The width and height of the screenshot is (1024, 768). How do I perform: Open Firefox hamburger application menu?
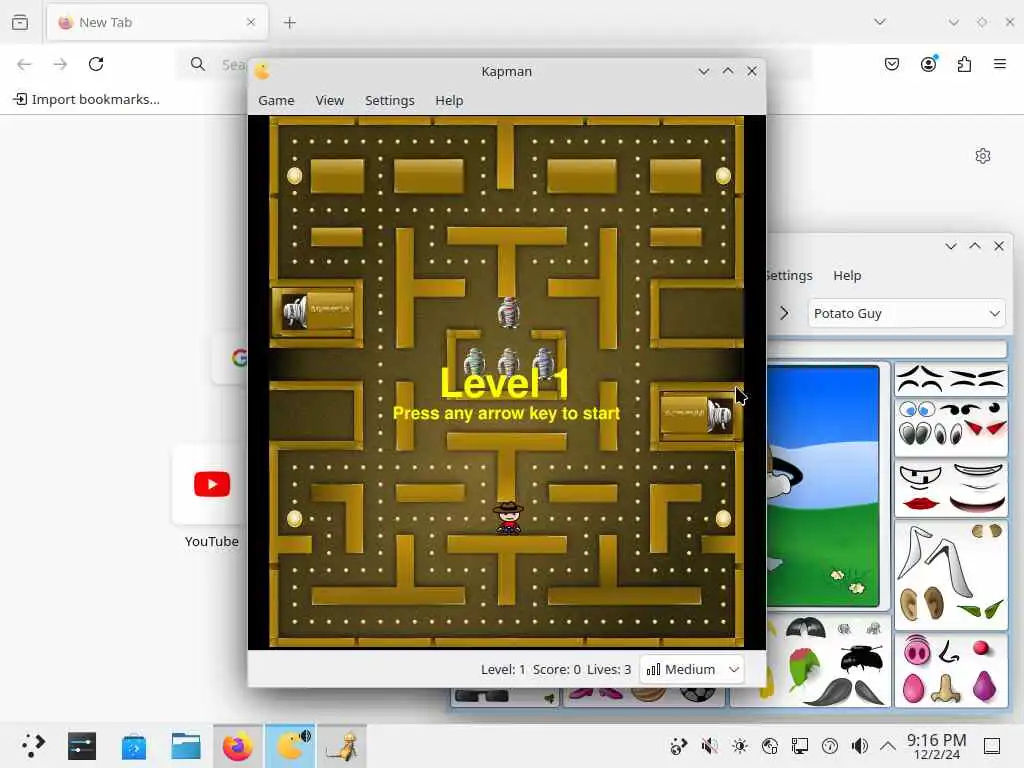tap(1000, 64)
